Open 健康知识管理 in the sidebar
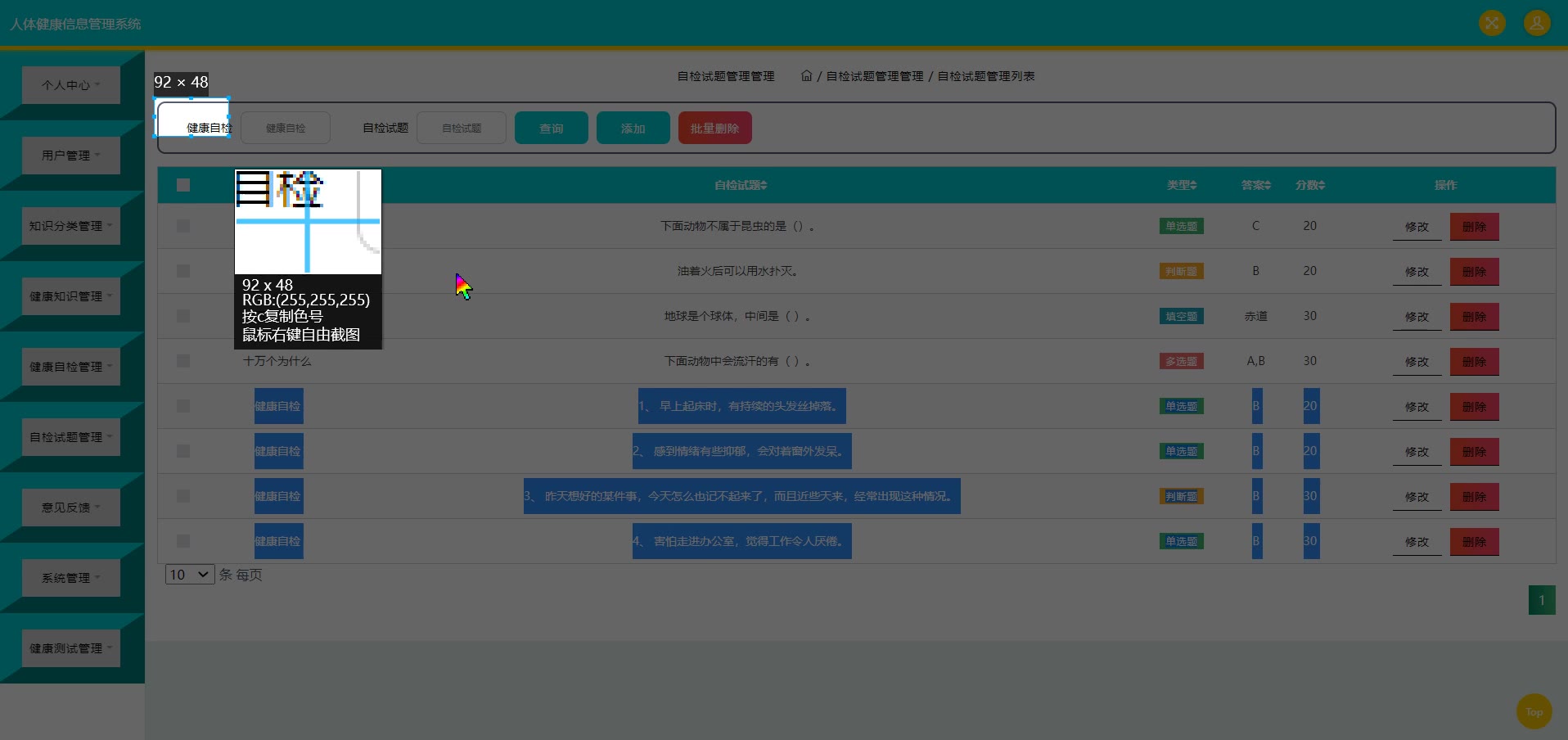Image resolution: width=1568 pixels, height=740 pixels. click(71, 296)
